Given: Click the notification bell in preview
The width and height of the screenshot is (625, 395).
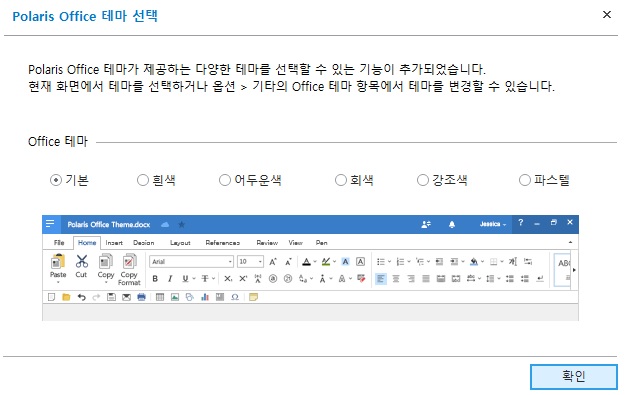Looking at the screenshot, I should tap(452, 224).
